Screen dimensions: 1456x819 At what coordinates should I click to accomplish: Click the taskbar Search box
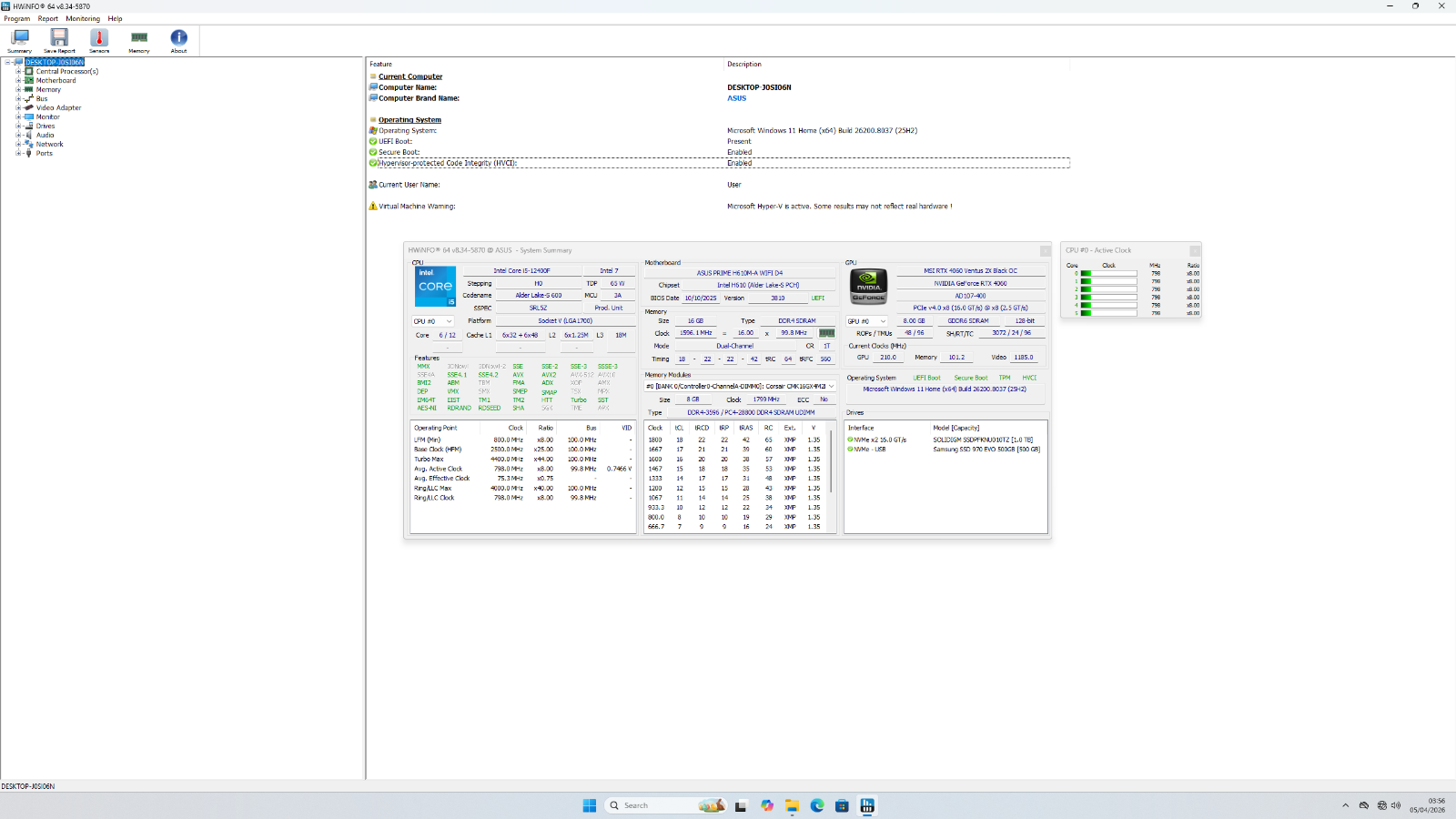(665, 805)
